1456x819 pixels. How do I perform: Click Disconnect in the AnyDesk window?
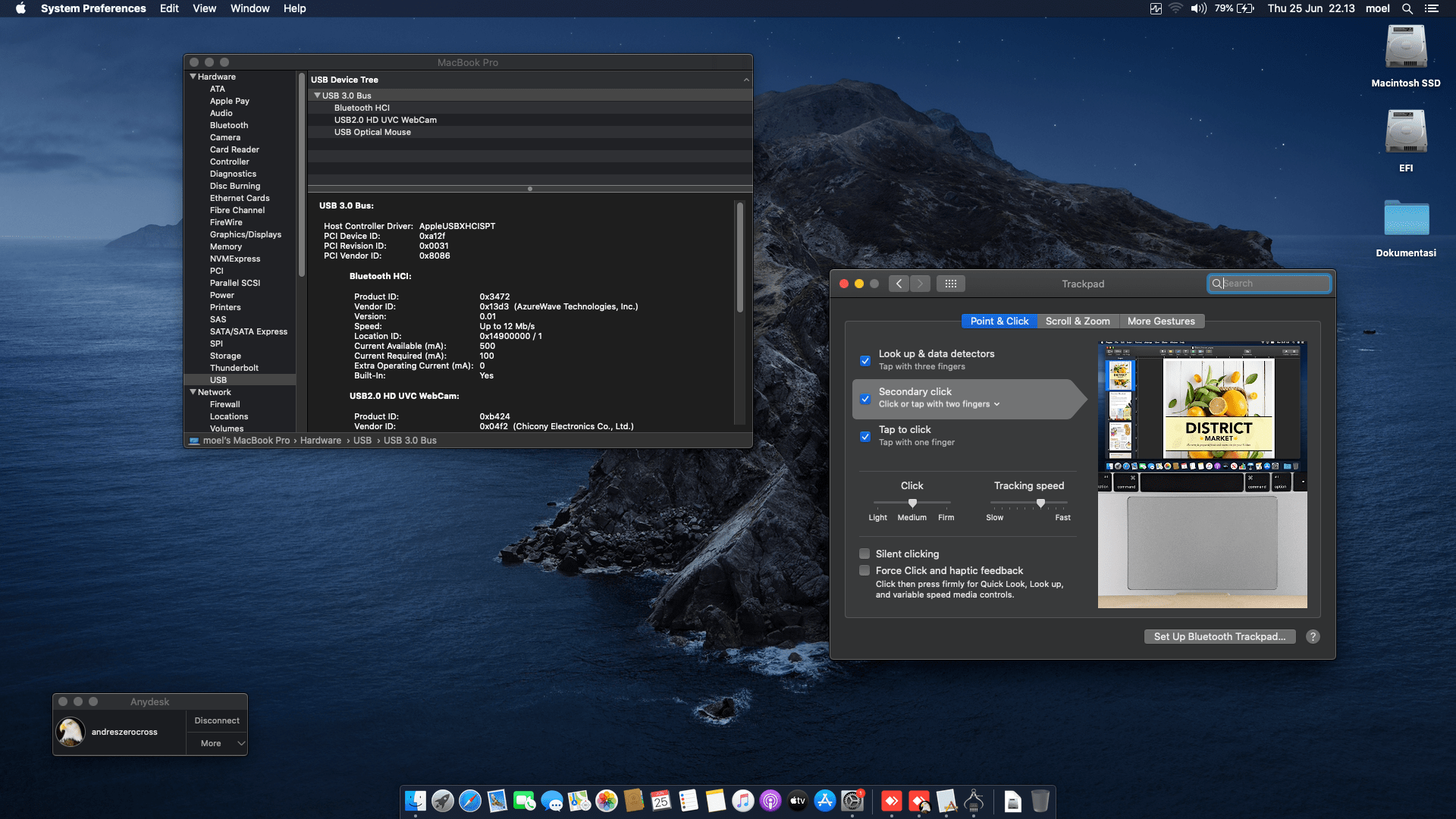pos(215,720)
